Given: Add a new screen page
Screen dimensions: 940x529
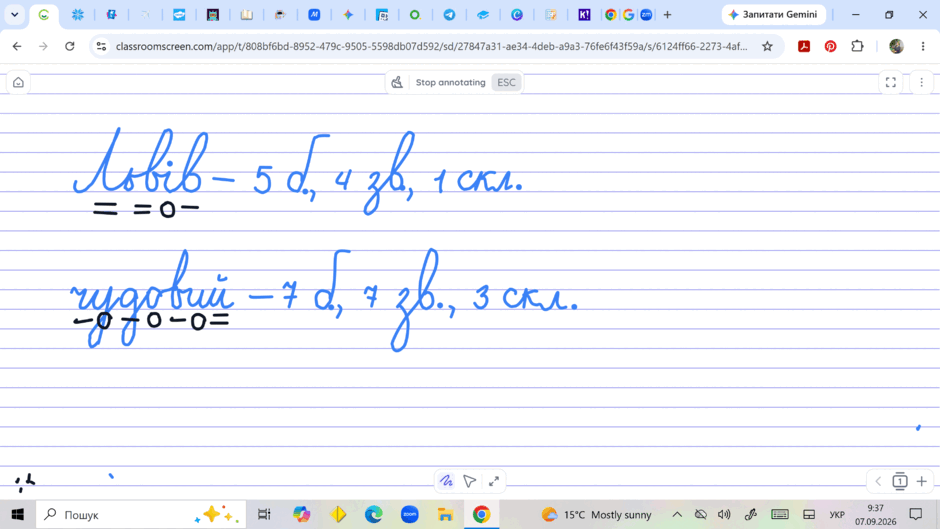Looking at the screenshot, I should 921,481.
